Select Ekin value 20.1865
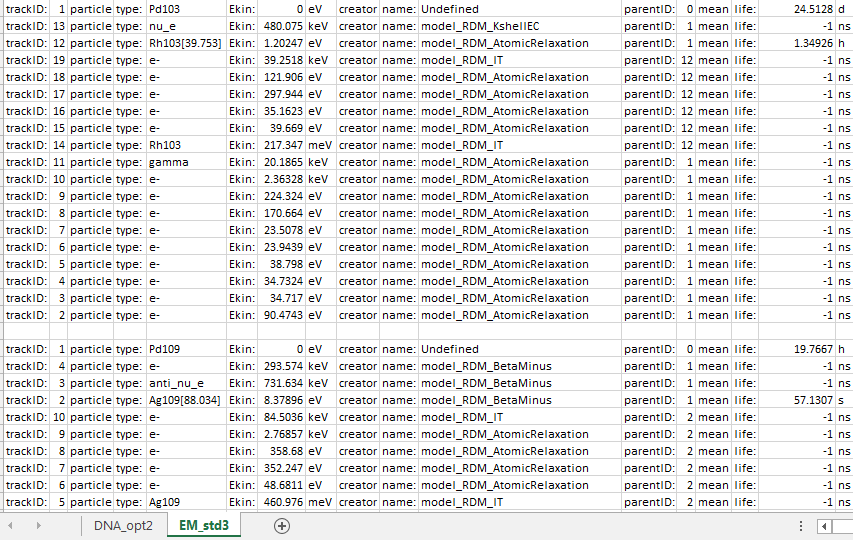Screen dimensions: 854x540 (x=282, y=162)
